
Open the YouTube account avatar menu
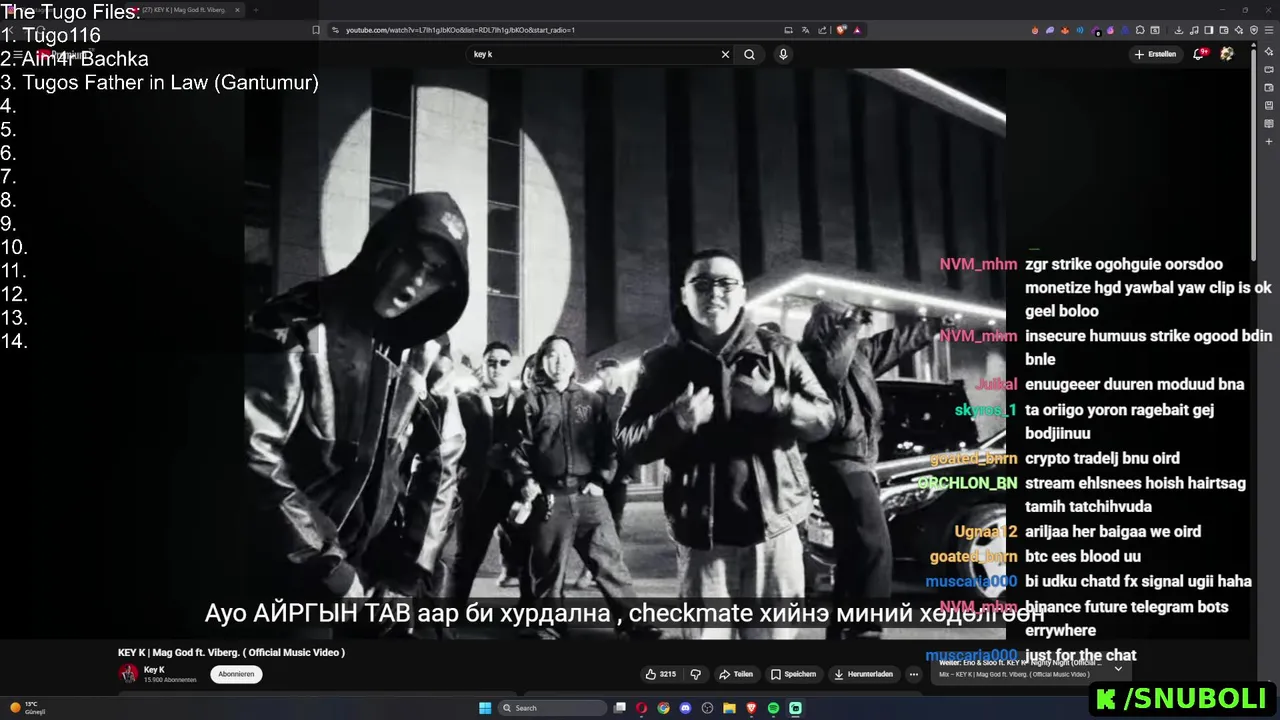pos(1227,54)
